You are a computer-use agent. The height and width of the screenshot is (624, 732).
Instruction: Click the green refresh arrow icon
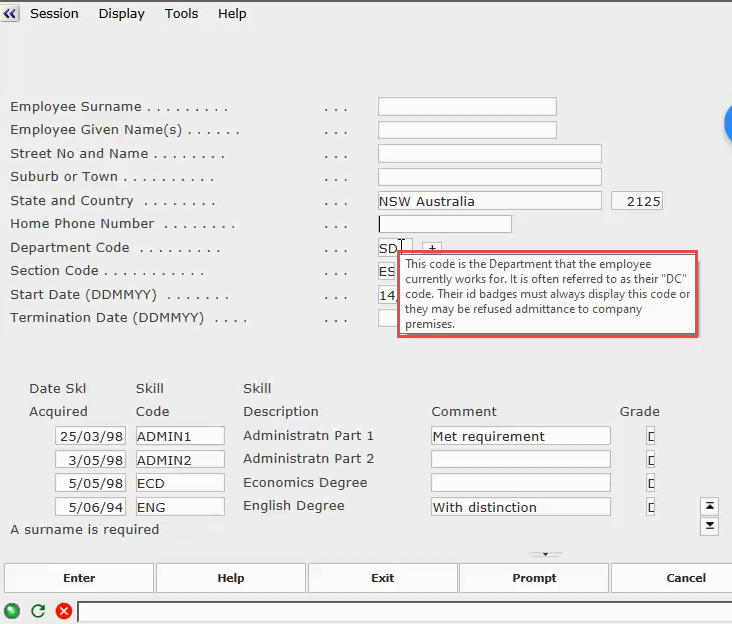click(x=38, y=610)
